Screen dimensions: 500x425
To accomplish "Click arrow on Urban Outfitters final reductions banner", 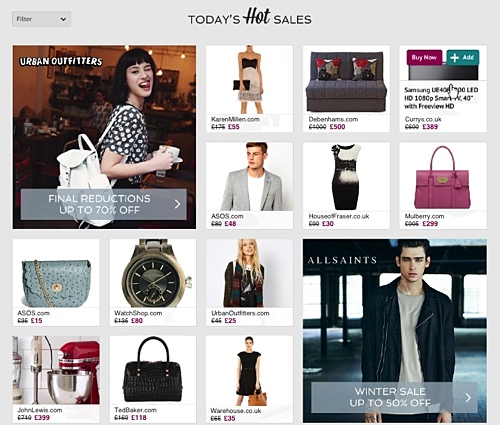I will [x=177, y=204].
